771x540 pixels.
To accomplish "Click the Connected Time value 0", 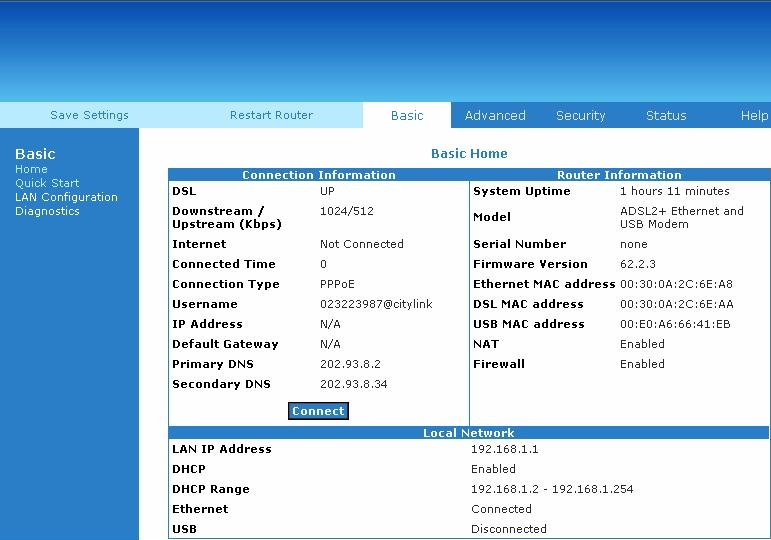I will 323,264.
